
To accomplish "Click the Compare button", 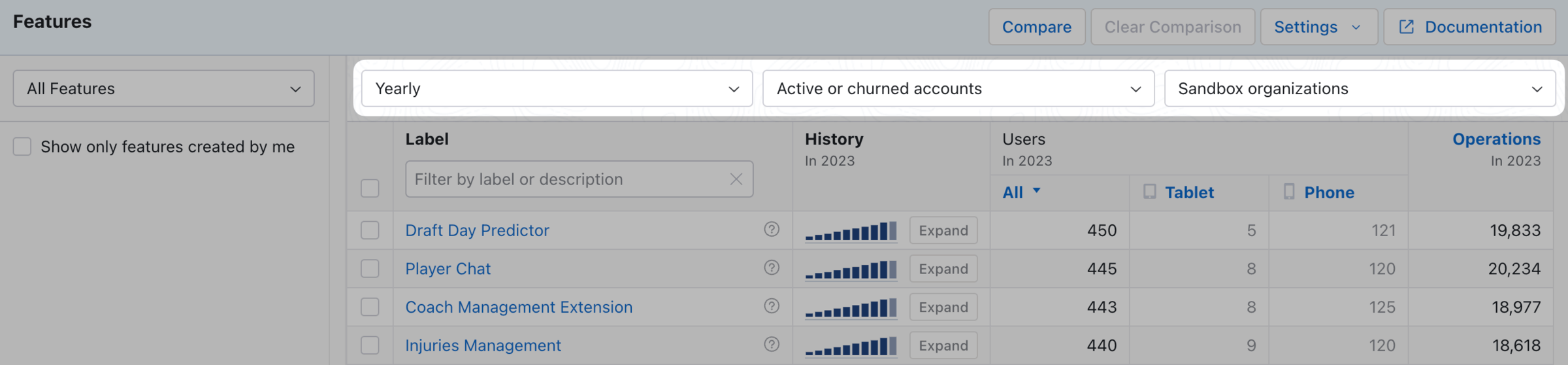I will (x=1037, y=27).
